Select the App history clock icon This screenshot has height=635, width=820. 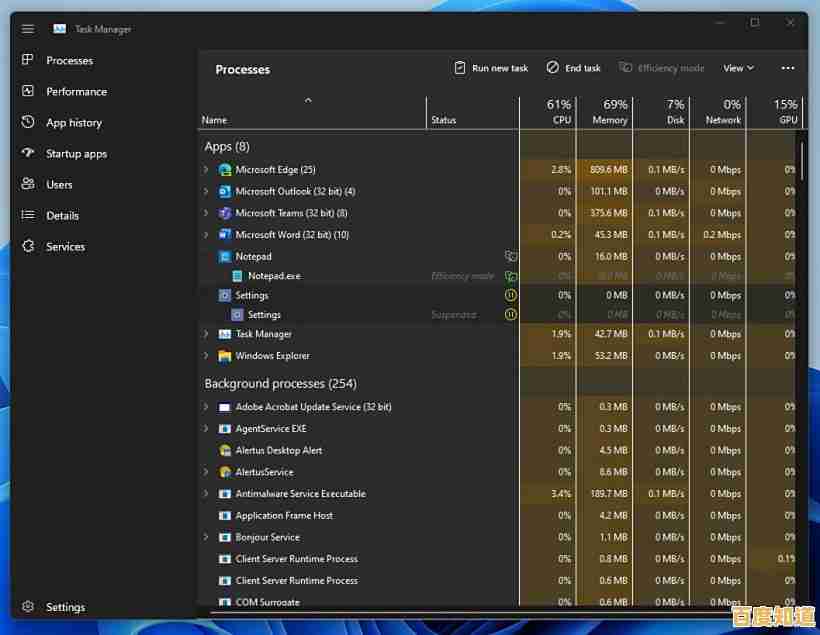tap(27, 122)
